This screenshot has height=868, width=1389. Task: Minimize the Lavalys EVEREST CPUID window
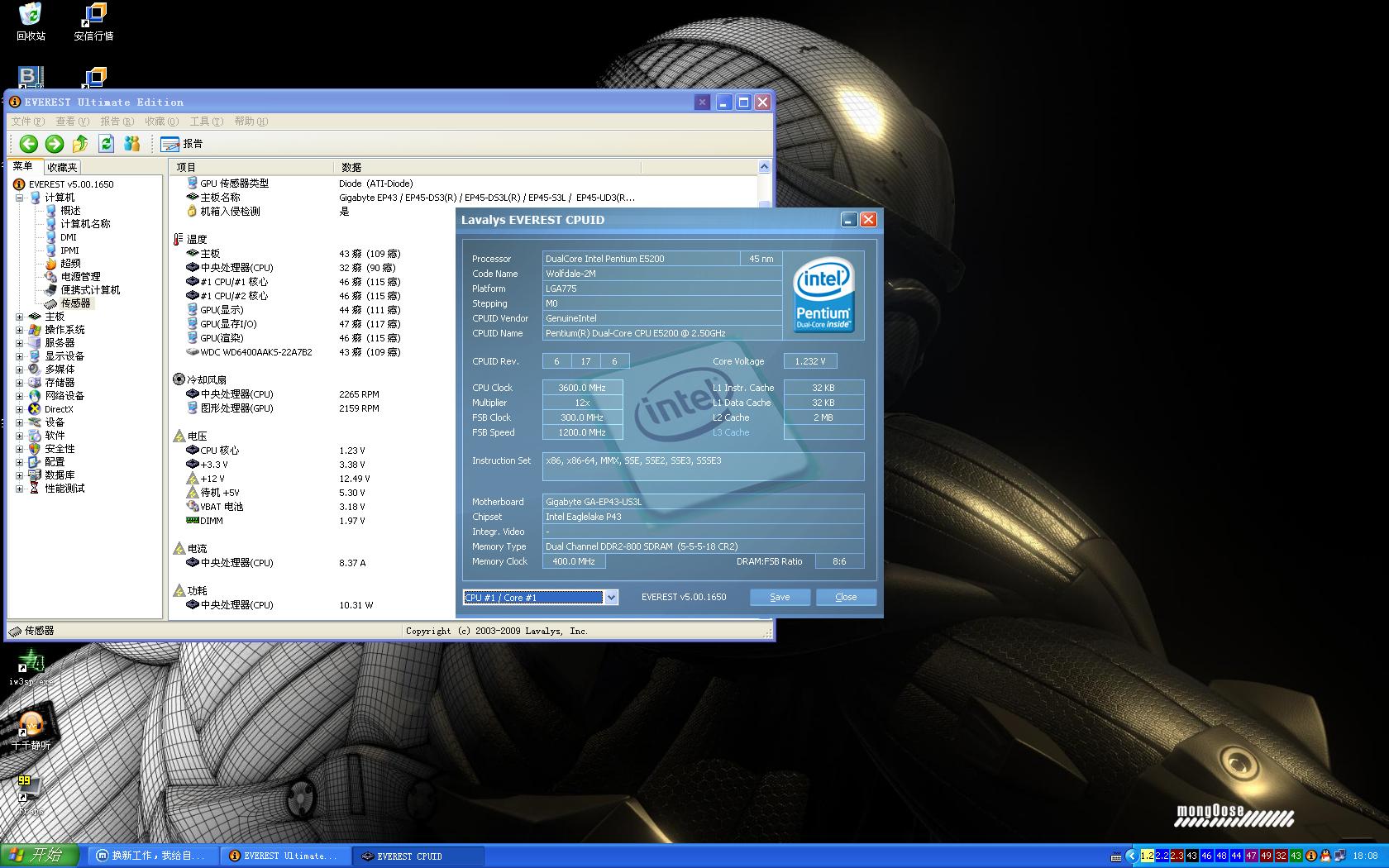[849, 220]
